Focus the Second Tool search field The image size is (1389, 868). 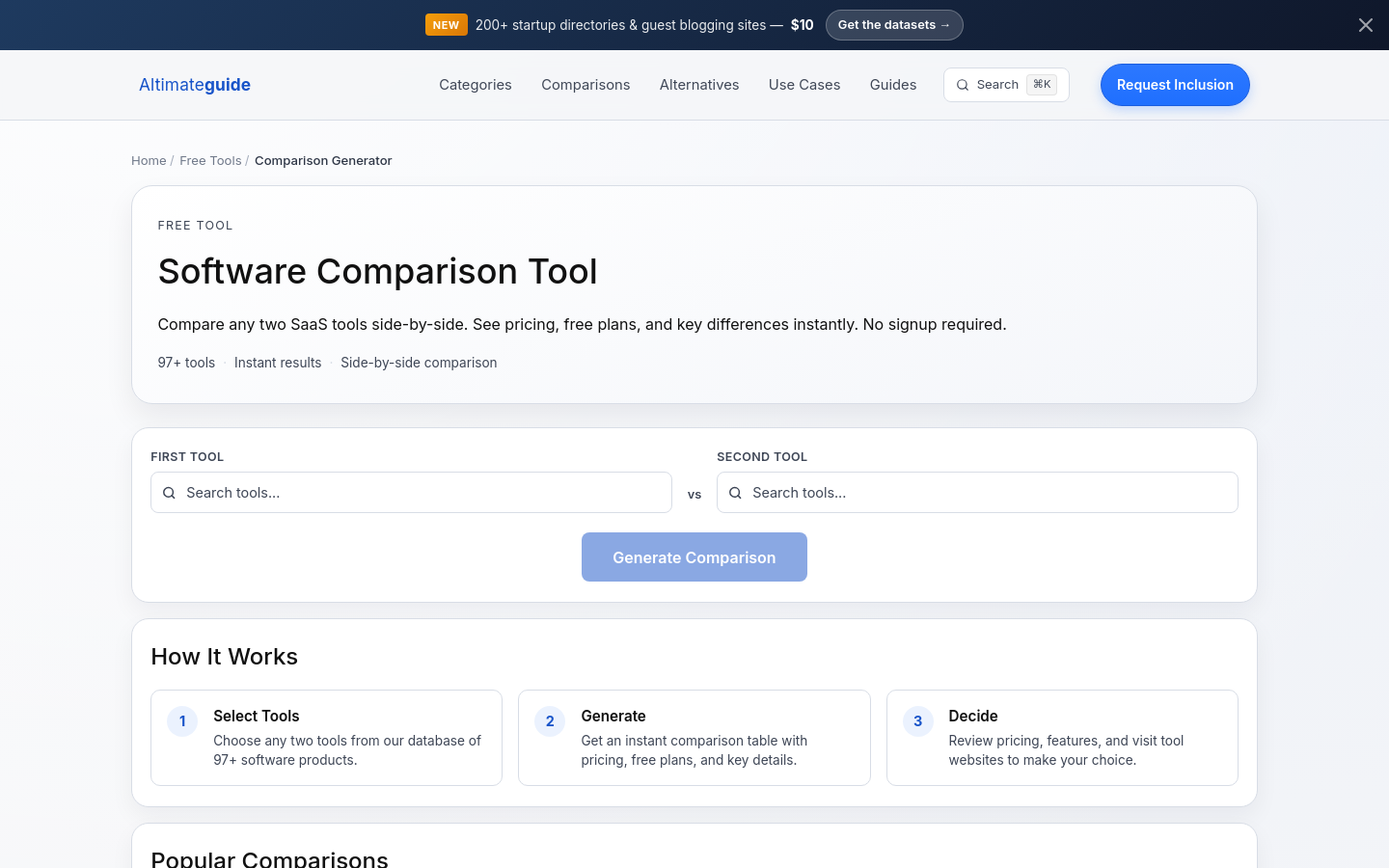click(x=977, y=493)
